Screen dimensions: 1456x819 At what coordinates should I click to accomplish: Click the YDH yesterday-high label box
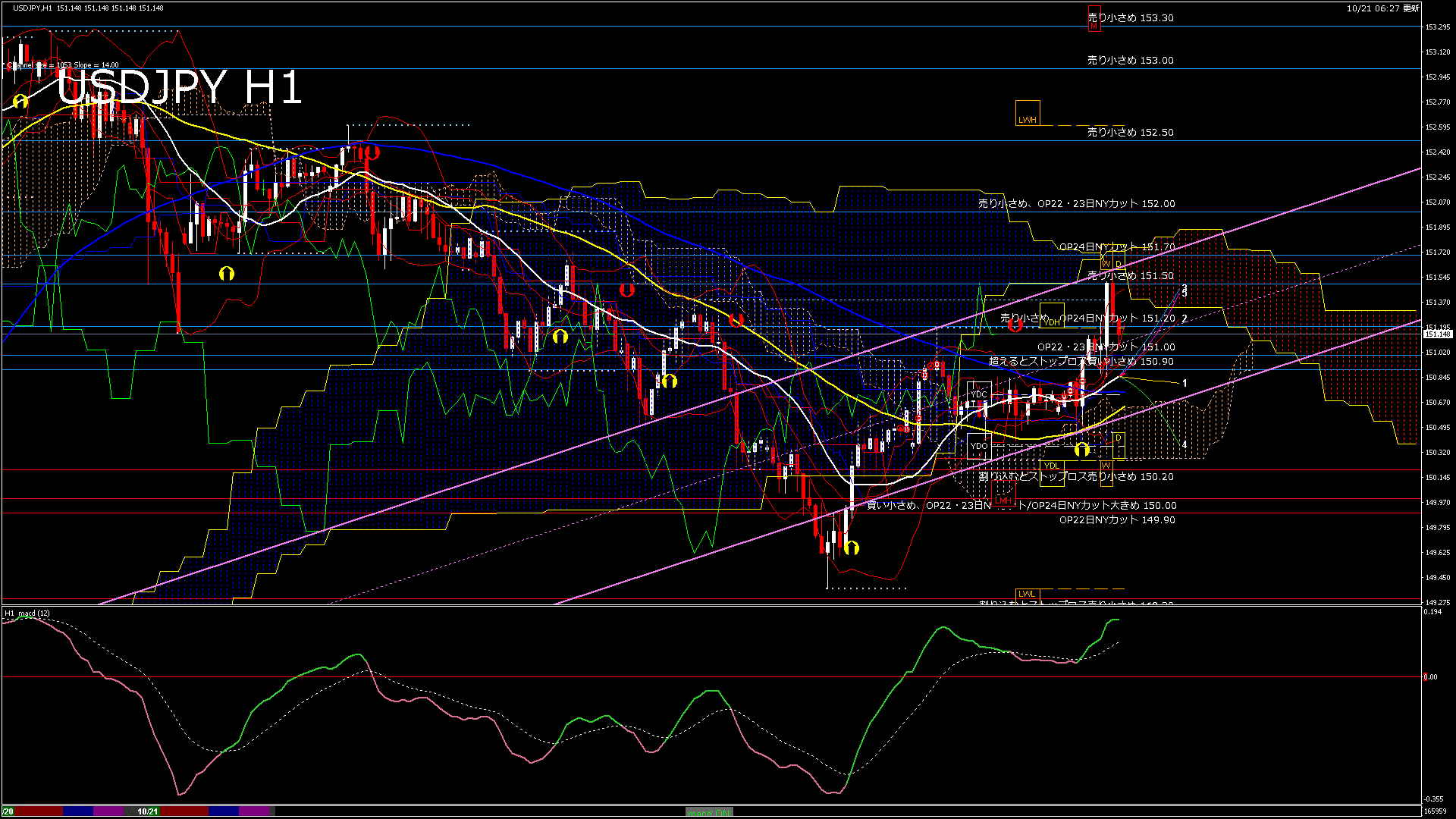point(1051,322)
